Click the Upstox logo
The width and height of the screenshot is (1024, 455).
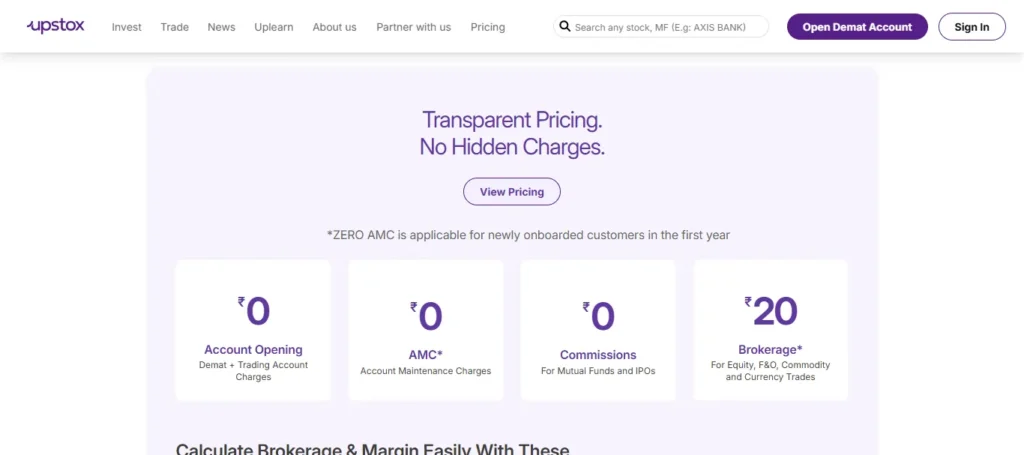click(x=56, y=27)
